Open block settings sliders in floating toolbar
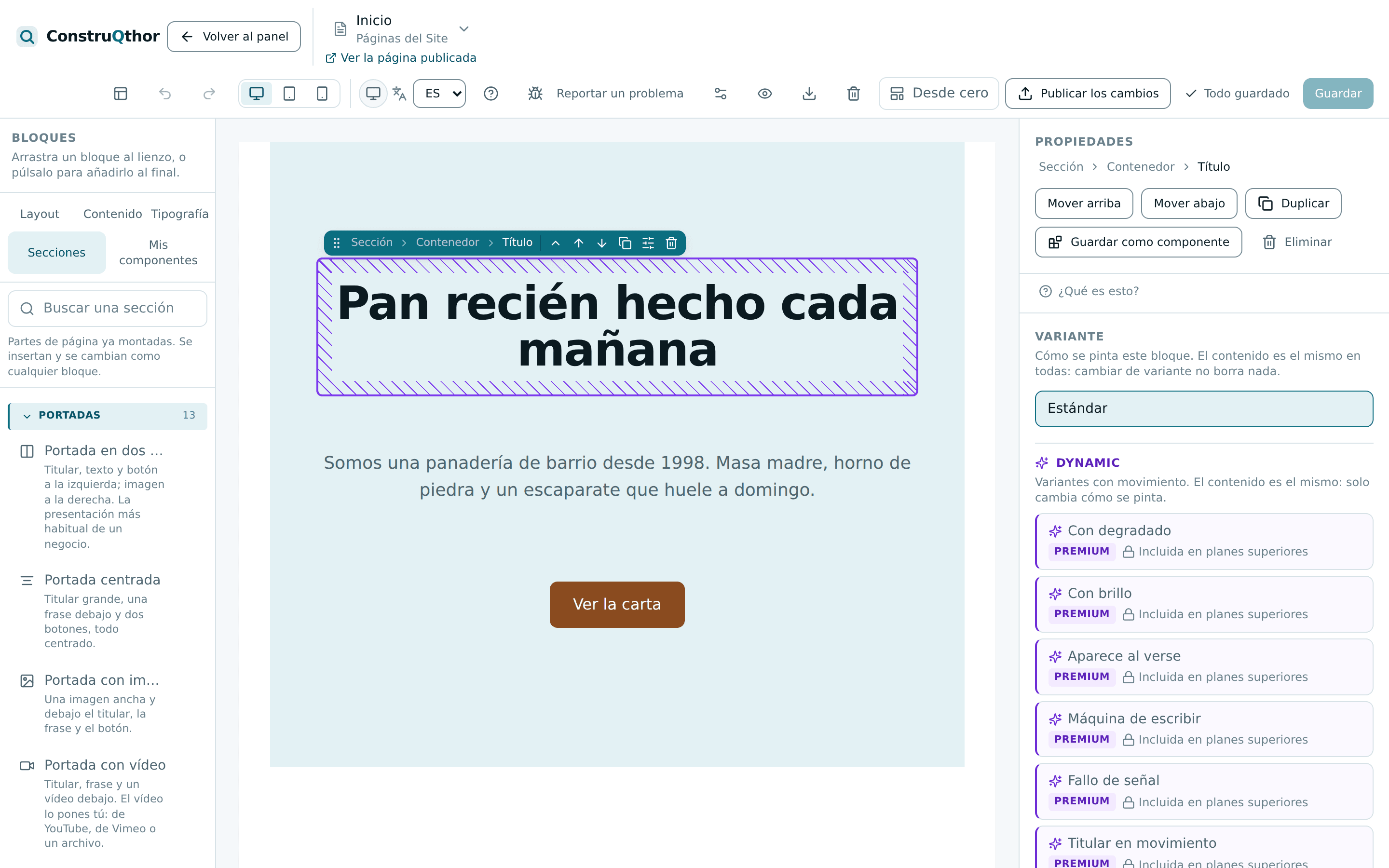Screen dimensions: 1389x868 (x=648, y=243)
